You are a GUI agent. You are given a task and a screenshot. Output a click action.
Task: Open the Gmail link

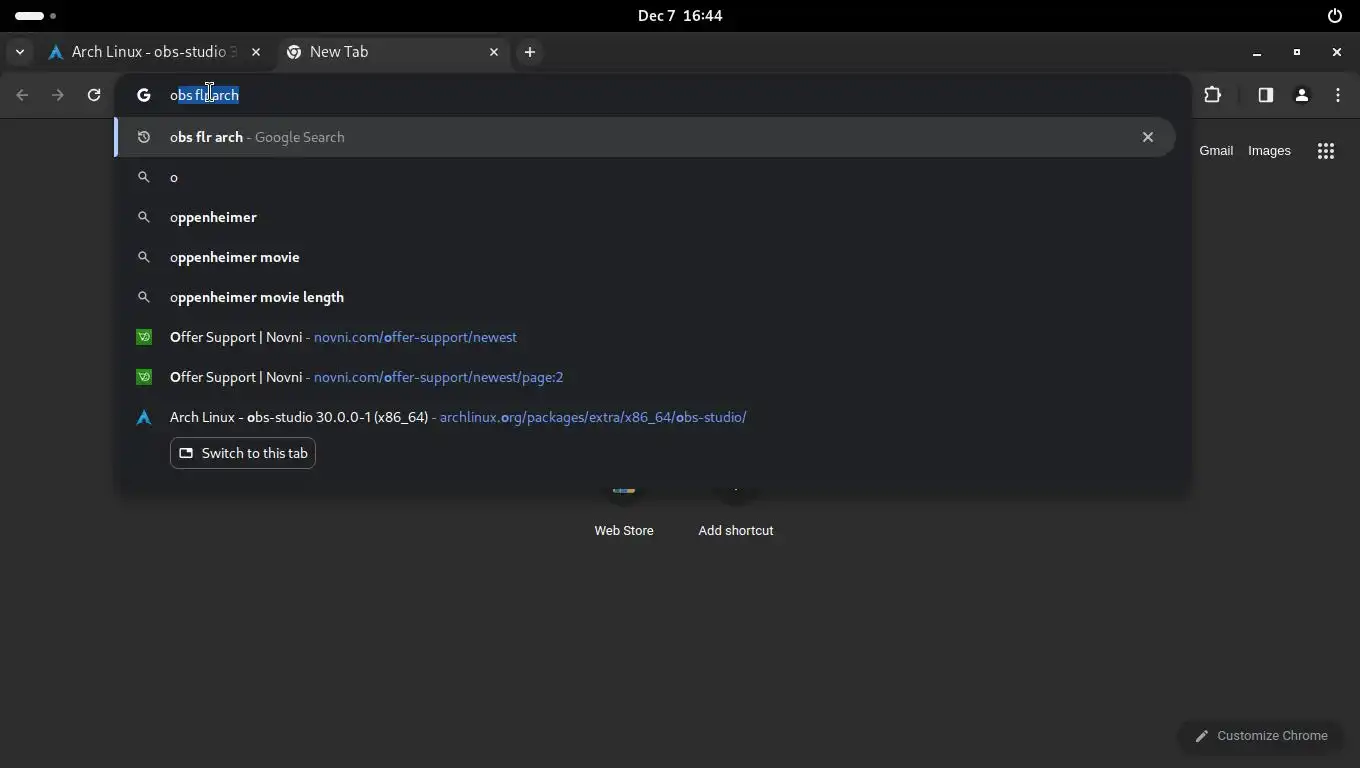1216,151
